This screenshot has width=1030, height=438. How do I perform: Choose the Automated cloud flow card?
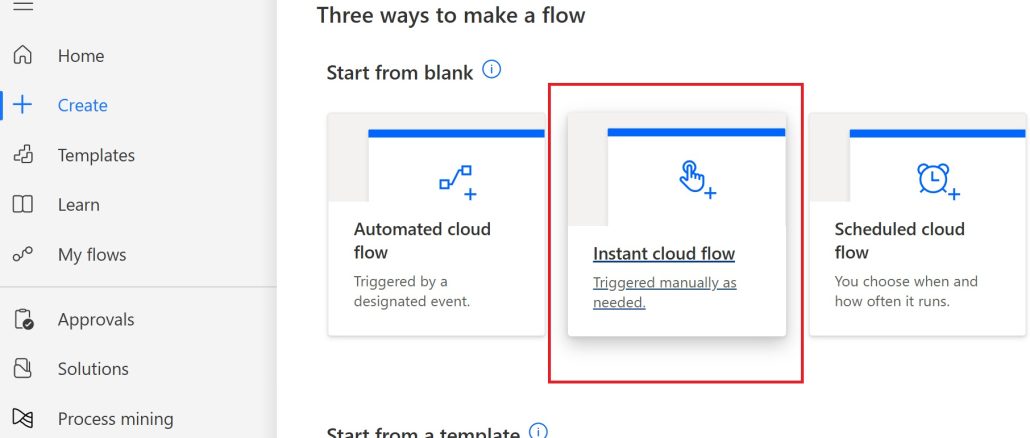click(436, 225)
